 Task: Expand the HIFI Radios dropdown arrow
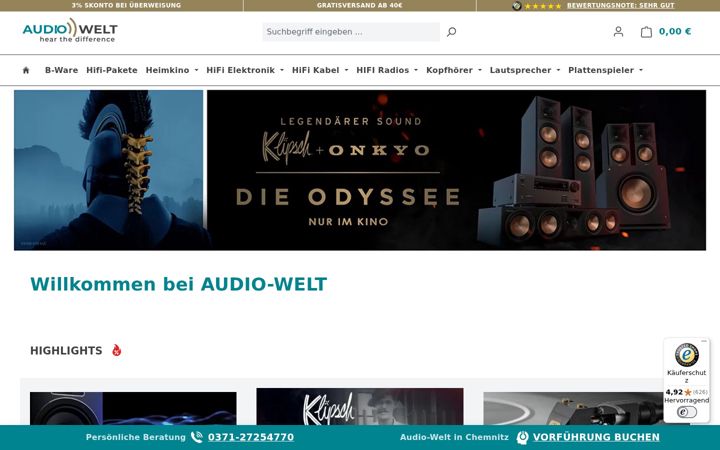coord(416,70)
